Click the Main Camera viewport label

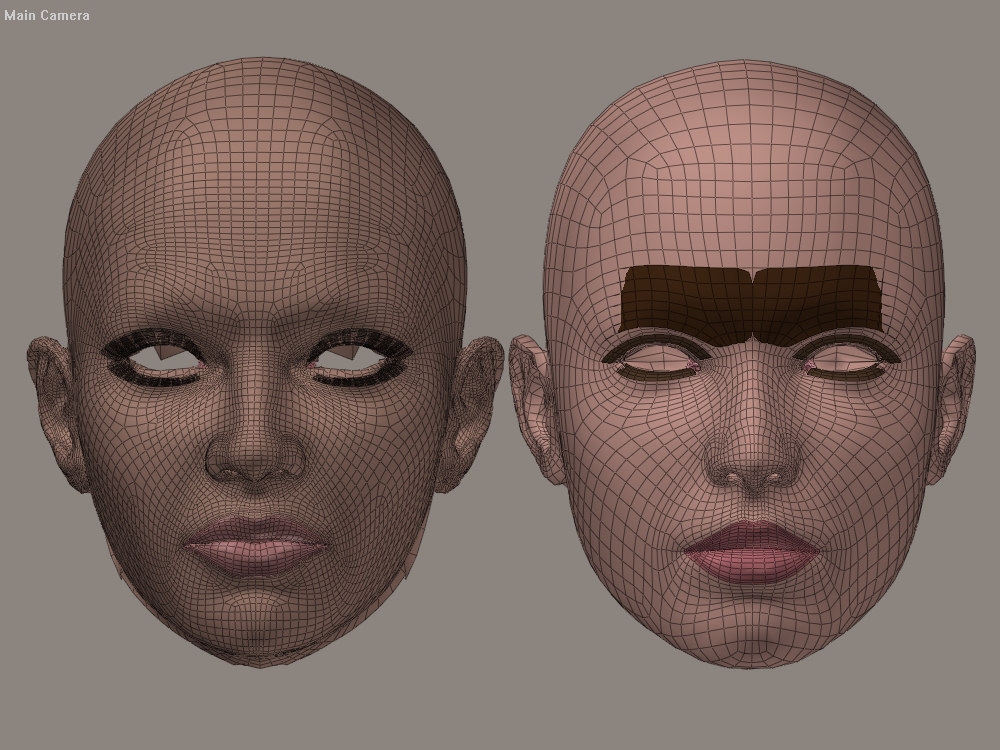click(47, 15)
